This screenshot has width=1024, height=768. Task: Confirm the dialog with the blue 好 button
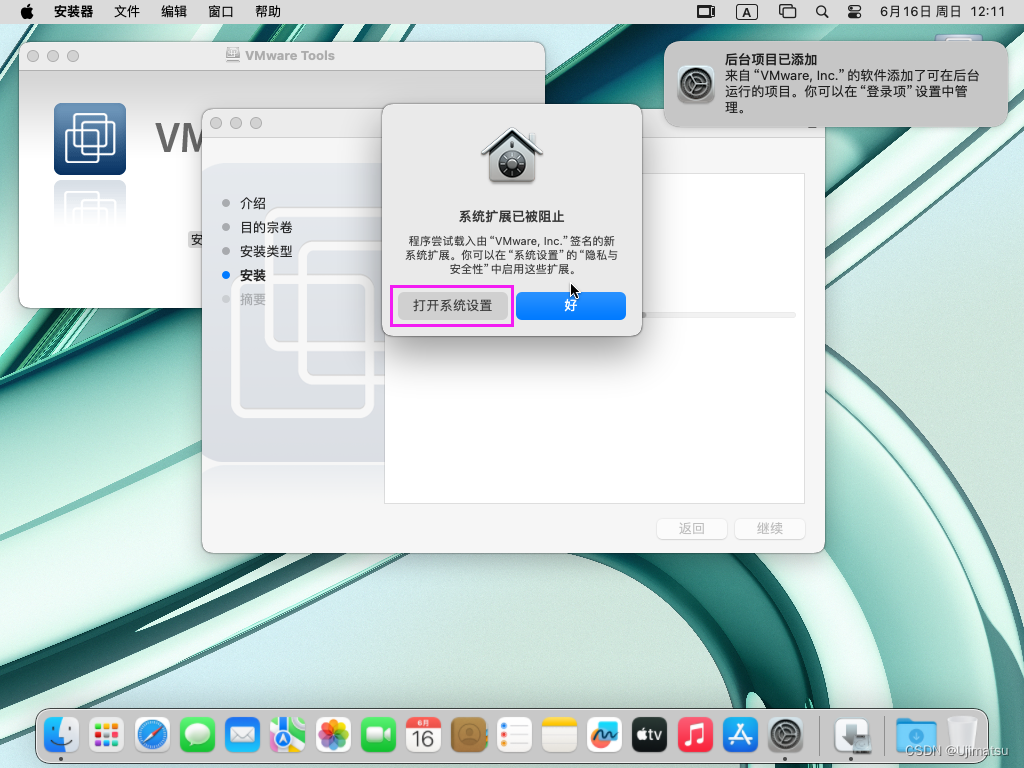pyautogui.click(x=571, y=306)
